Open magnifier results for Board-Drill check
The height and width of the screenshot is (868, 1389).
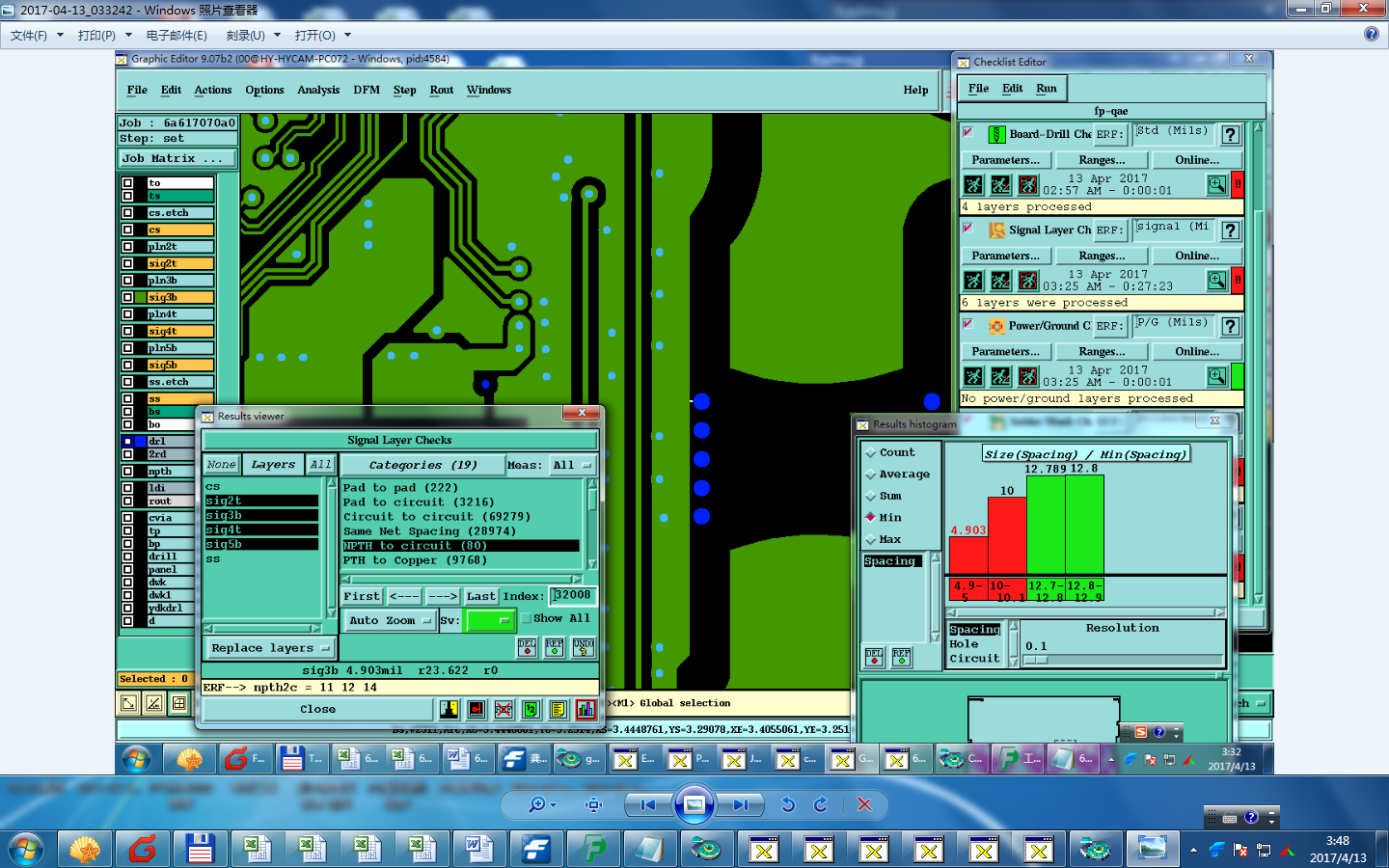point(1217,184)
